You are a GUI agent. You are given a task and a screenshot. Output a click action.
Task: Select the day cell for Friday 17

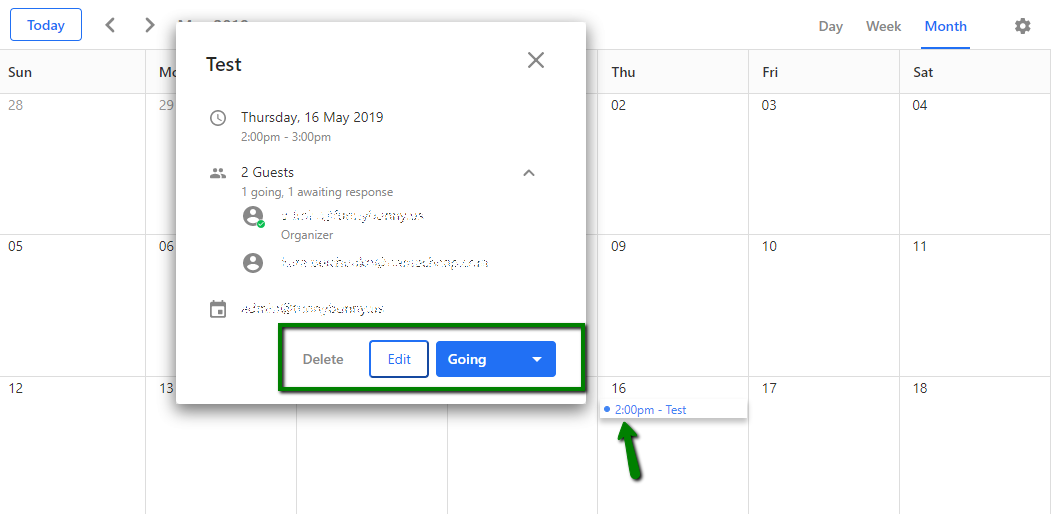824,445
